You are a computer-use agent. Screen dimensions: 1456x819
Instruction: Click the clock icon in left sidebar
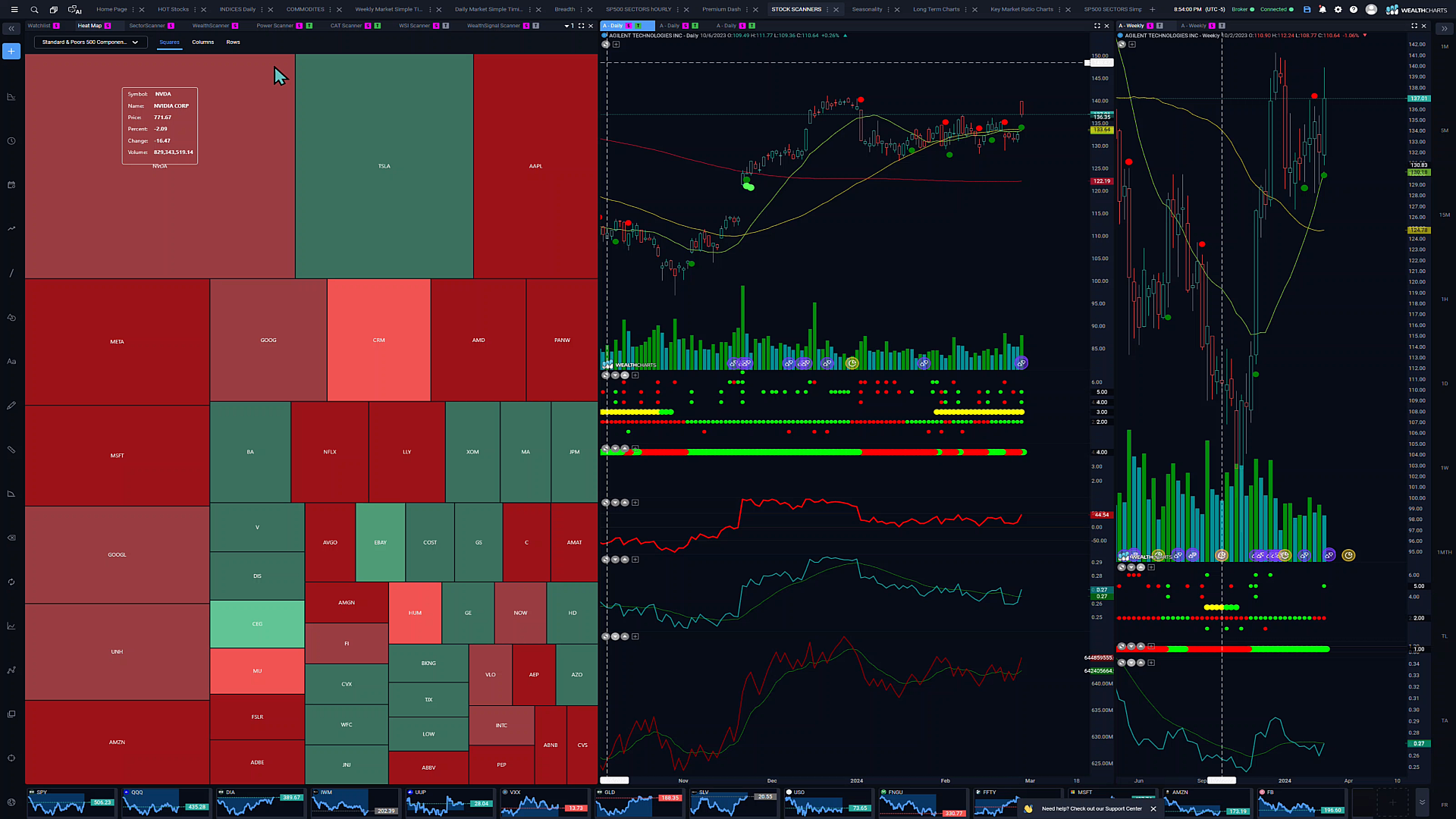(x=11, y=141)
